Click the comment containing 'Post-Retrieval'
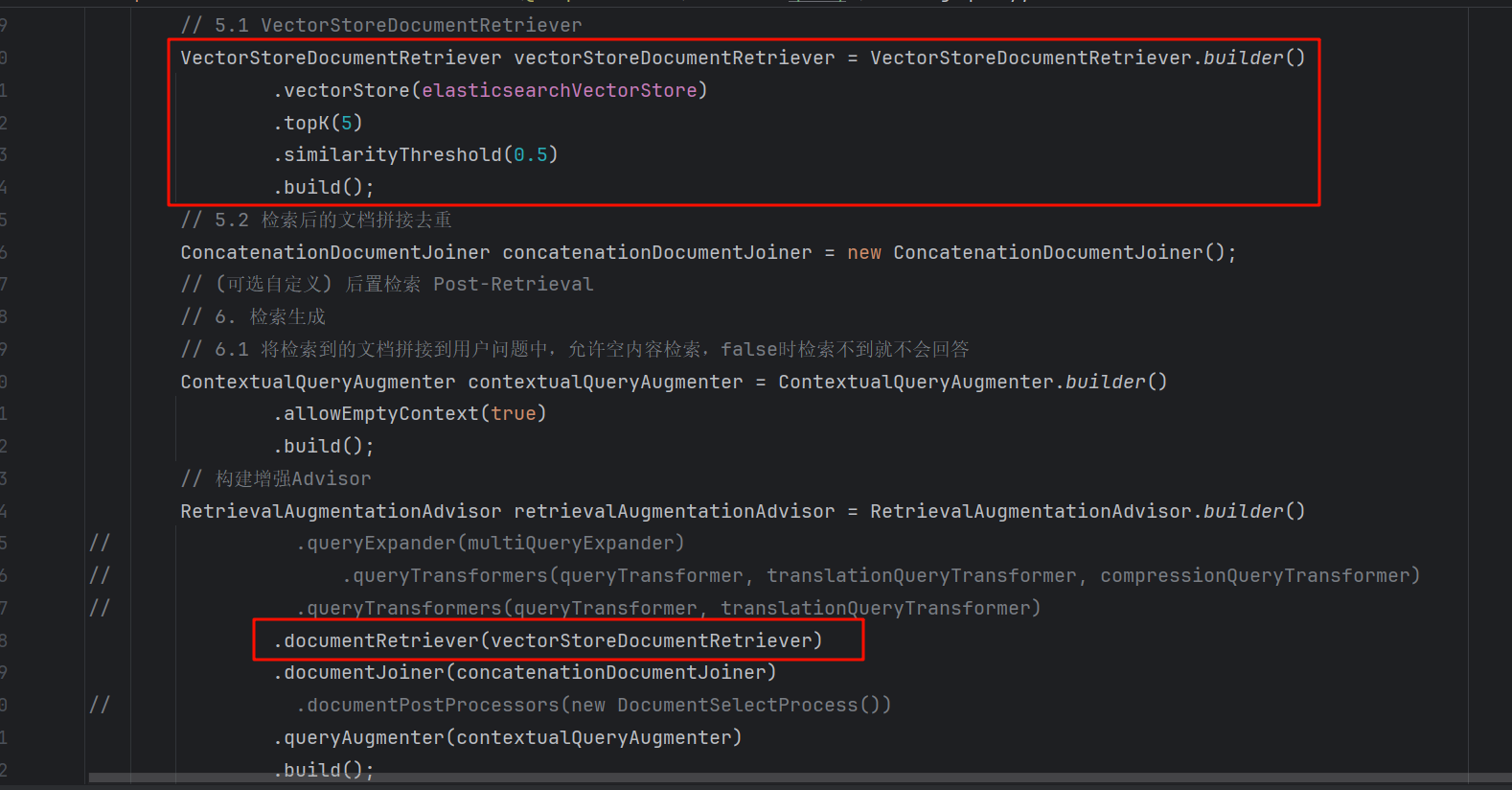Viewport: 1512px width, 790px height. click(x=387, y=284)
